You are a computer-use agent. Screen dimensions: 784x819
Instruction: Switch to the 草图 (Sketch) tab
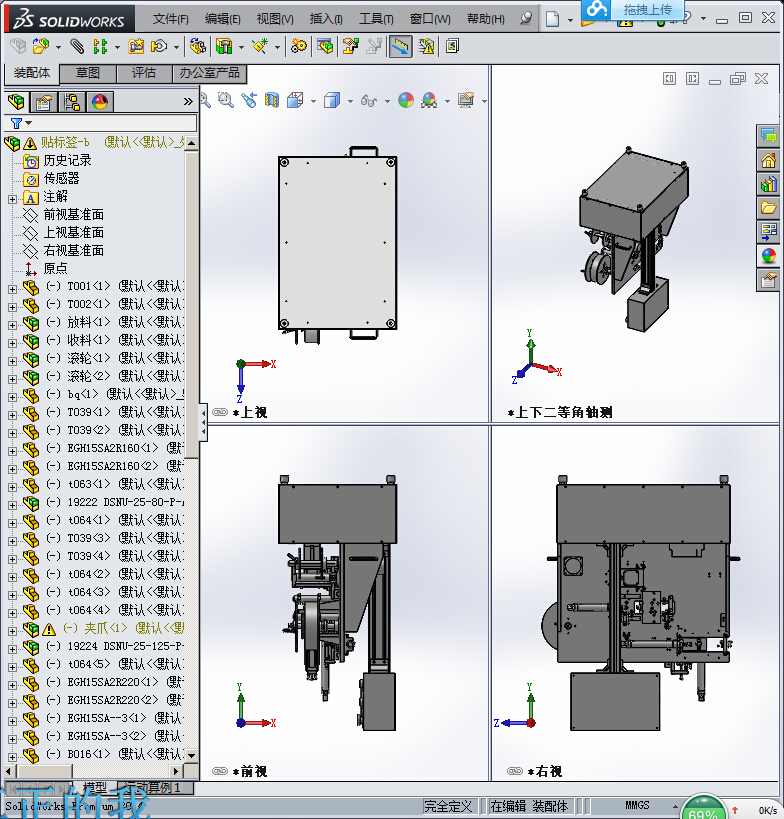coord(88,73)
